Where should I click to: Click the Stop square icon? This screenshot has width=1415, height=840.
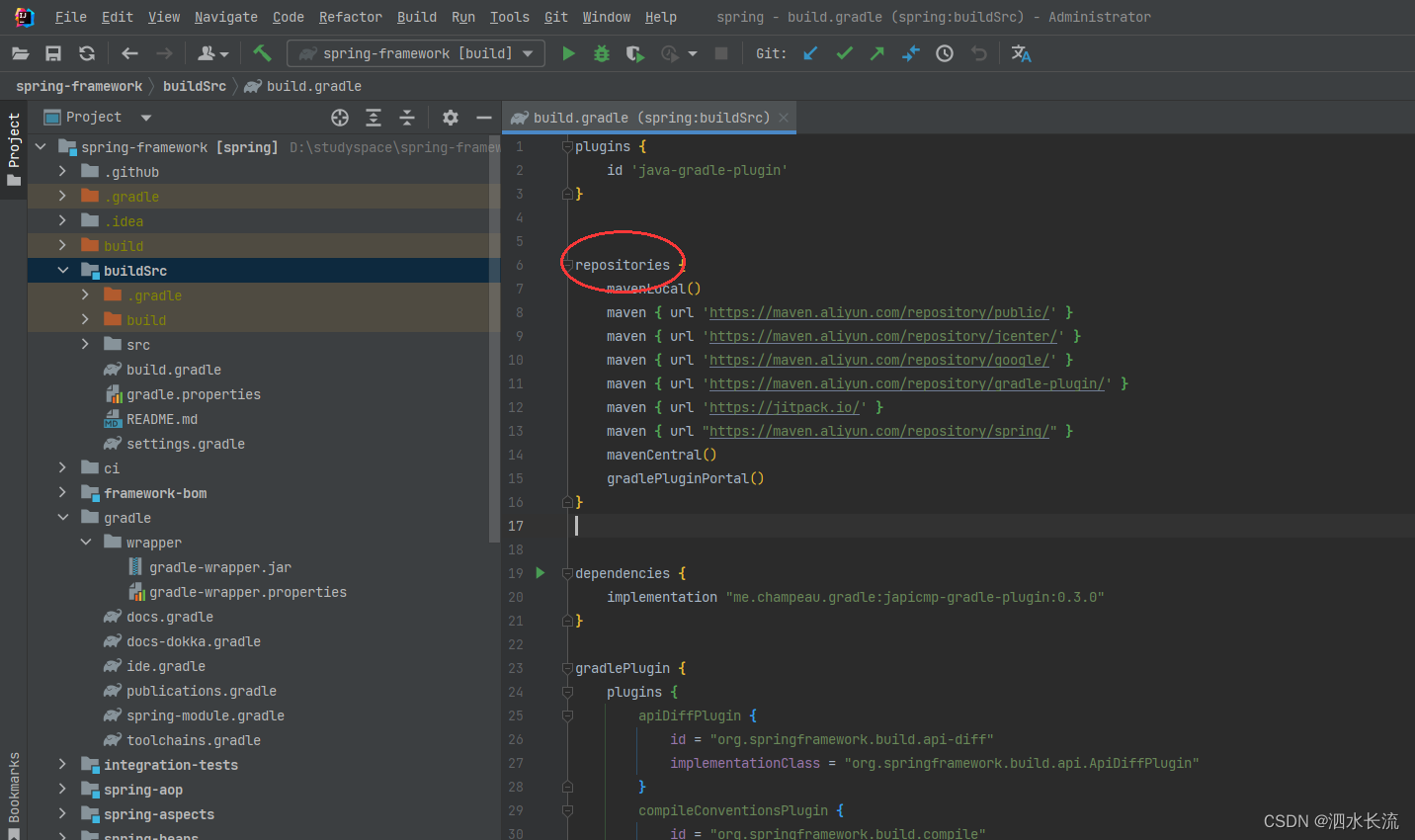pos(721,53)
